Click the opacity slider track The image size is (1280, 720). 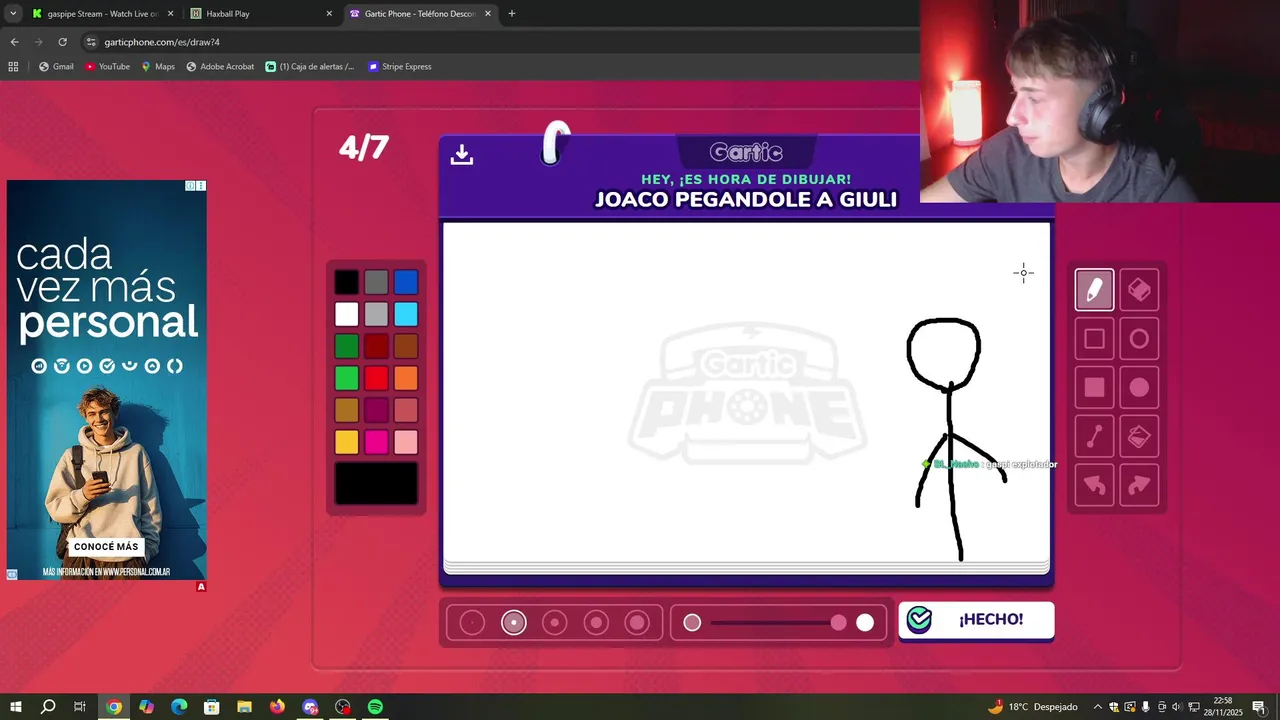tap(778, 623)
